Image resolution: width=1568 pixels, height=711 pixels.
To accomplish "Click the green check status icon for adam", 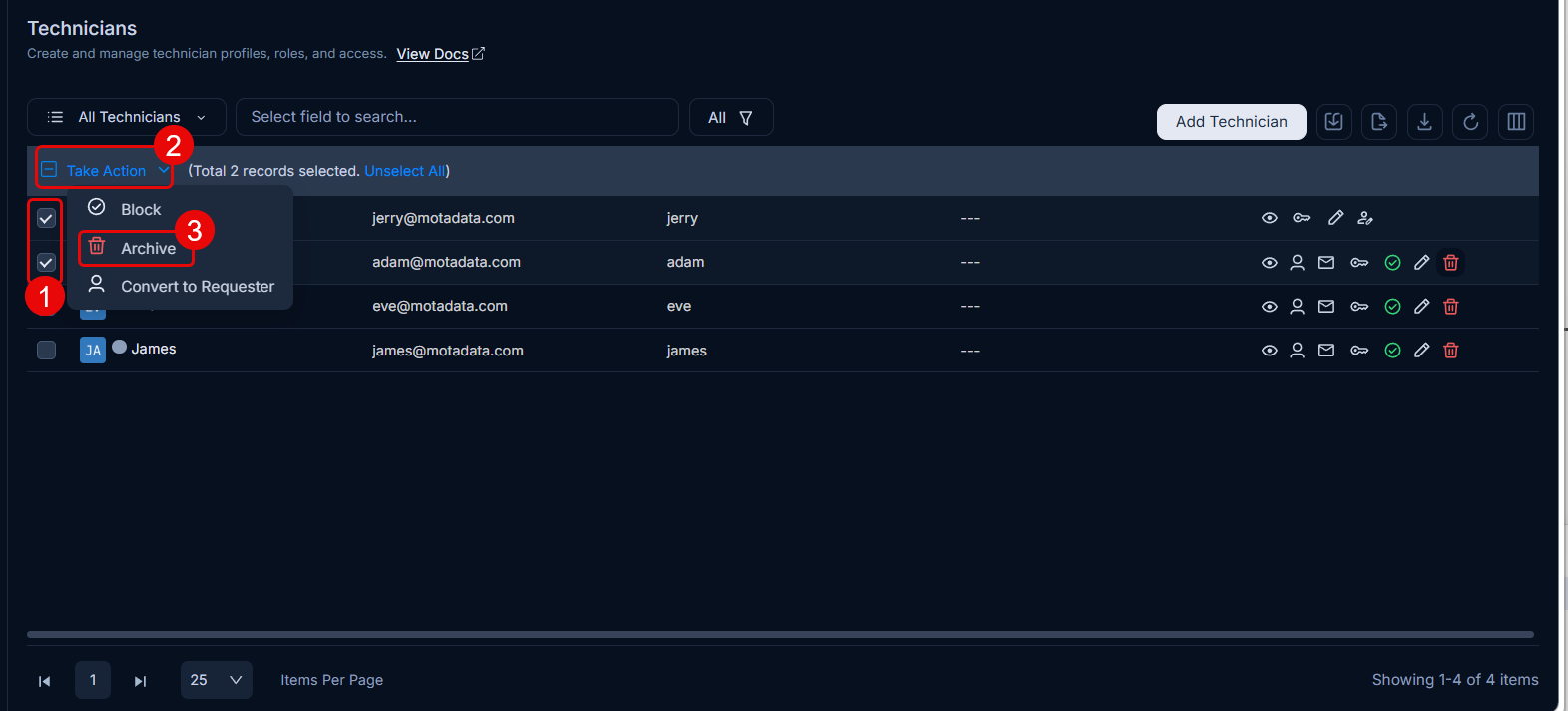I will pyautogui.click(x=1393, y=263).
